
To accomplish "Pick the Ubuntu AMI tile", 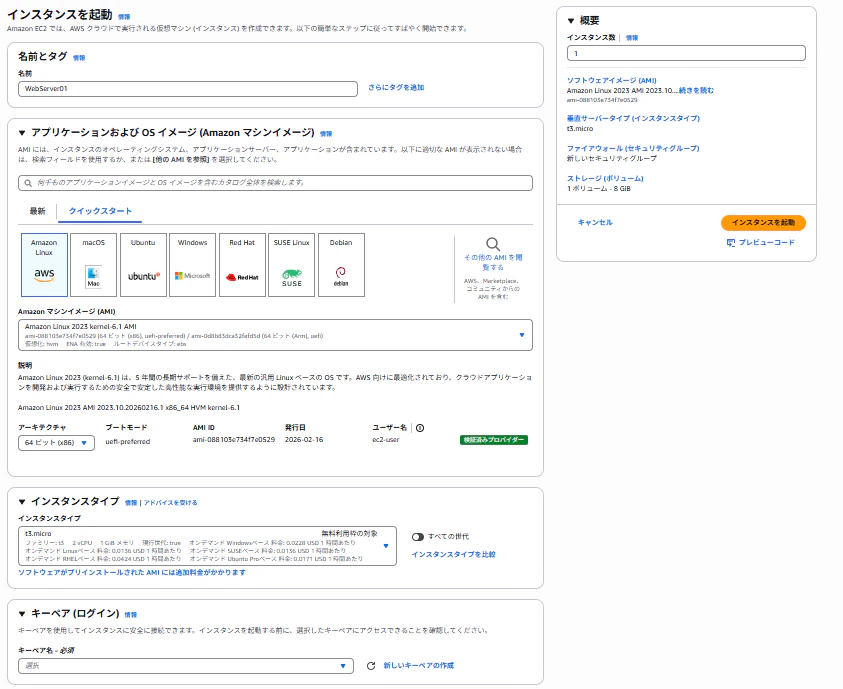I will [143, 264].
